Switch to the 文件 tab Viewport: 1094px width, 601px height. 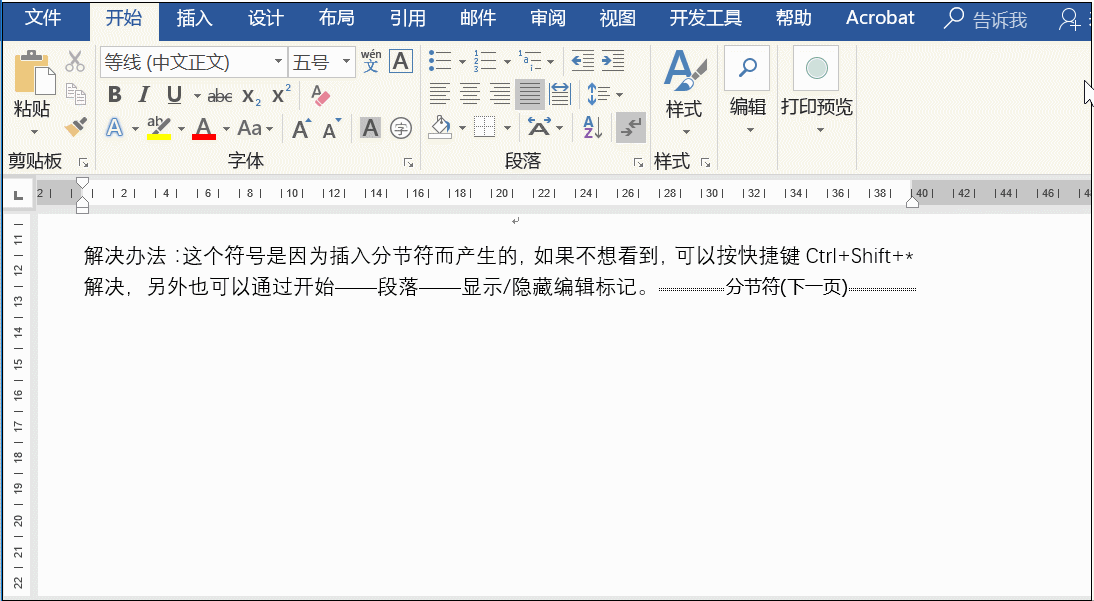[x=43, y=19]
